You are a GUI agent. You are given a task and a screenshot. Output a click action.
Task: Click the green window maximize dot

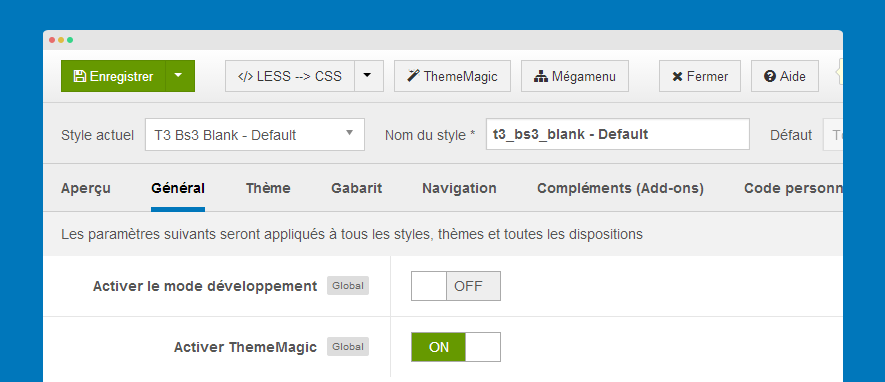click(x=70, y=40)
